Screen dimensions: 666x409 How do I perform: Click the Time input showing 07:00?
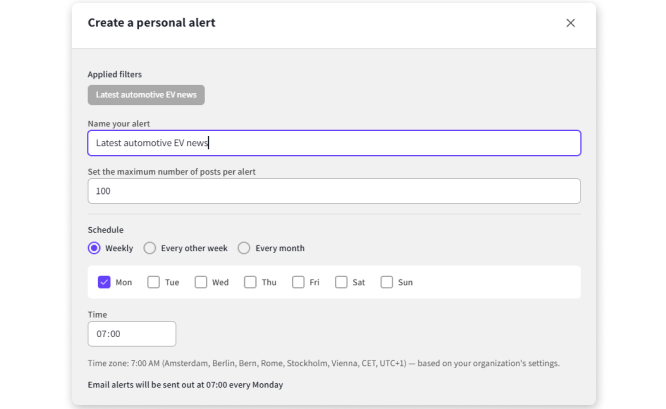pyautogui.click(x=132, y=334)
